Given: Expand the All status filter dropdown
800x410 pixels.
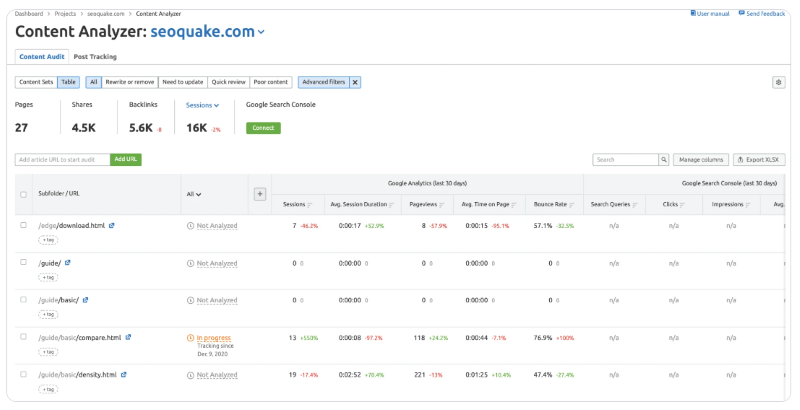Looking at the screenshot, I should [194, 194].
